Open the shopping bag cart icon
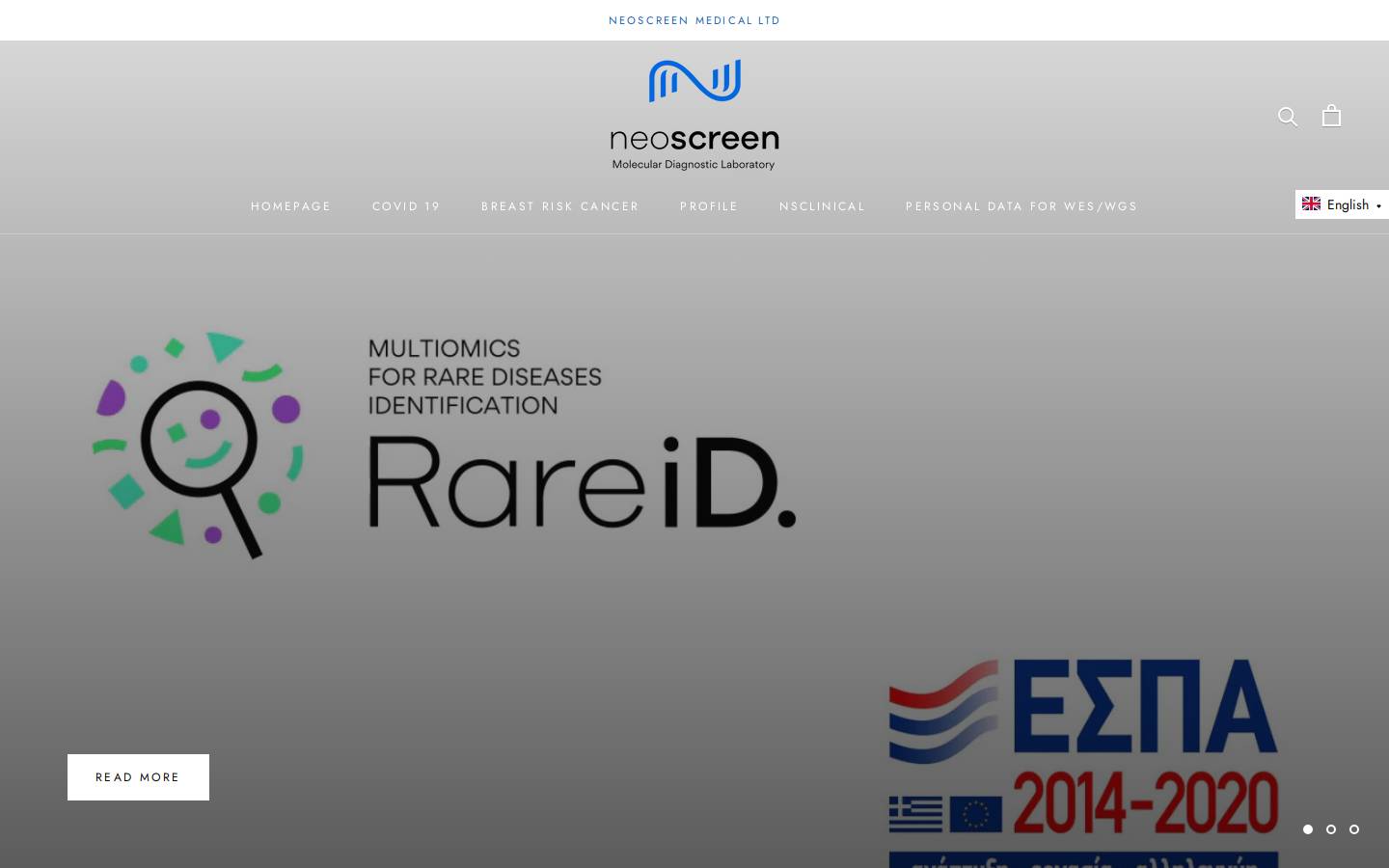 tap(1332, 116)
